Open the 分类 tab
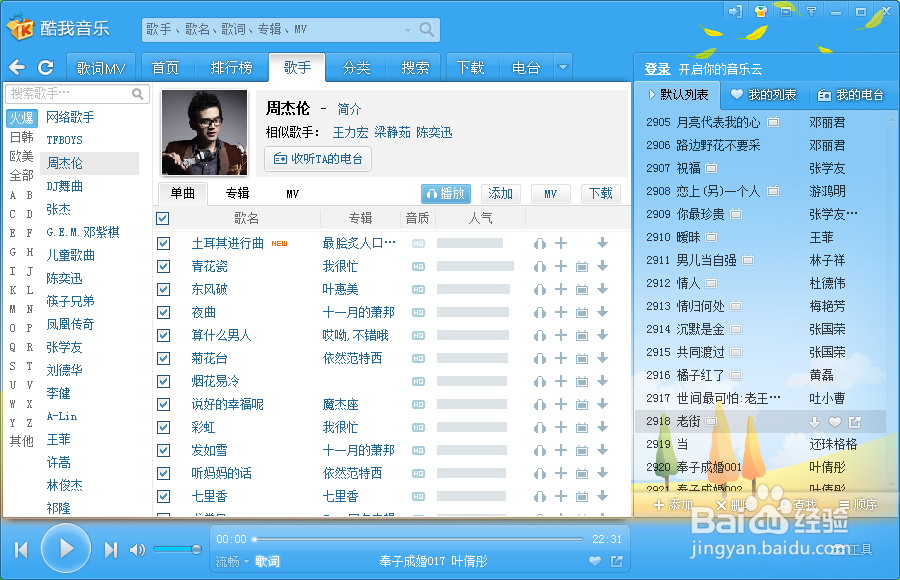The height and width of the screenshot is (580, 900). pos(356,68)
